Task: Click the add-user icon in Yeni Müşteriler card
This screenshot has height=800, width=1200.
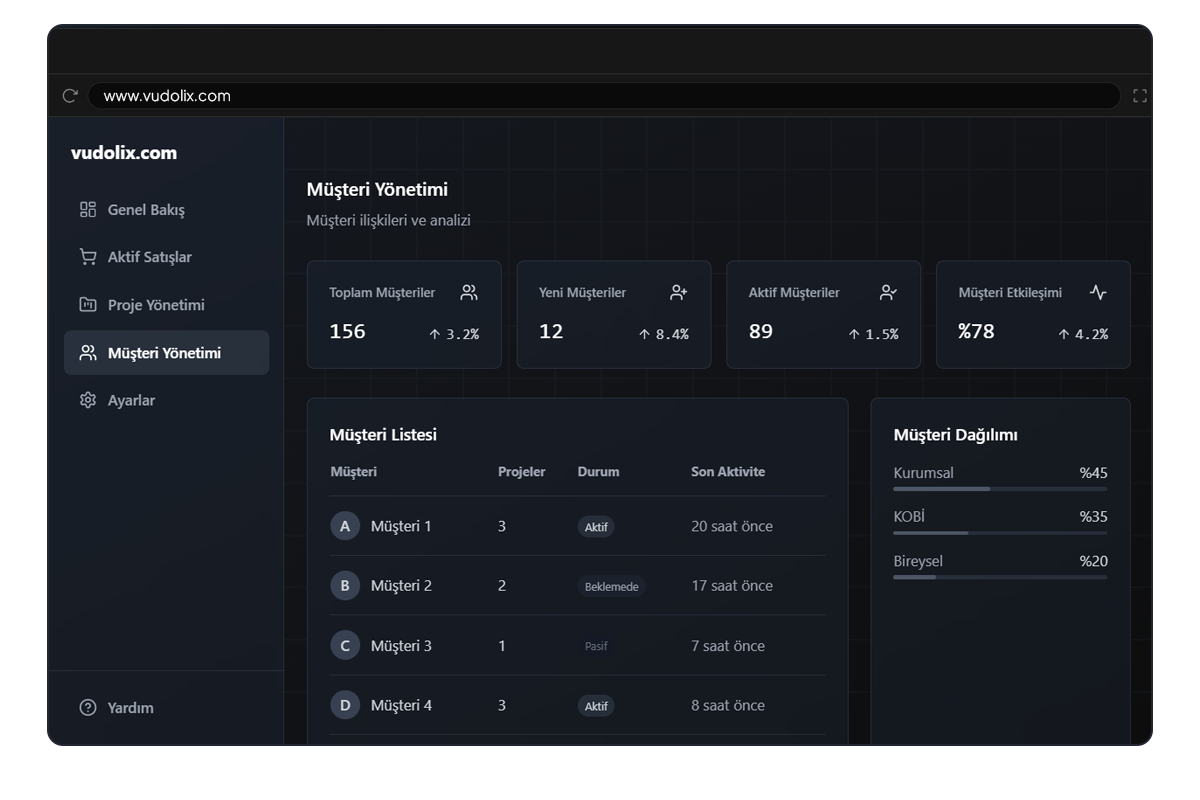Action: [x=679, y=293]
